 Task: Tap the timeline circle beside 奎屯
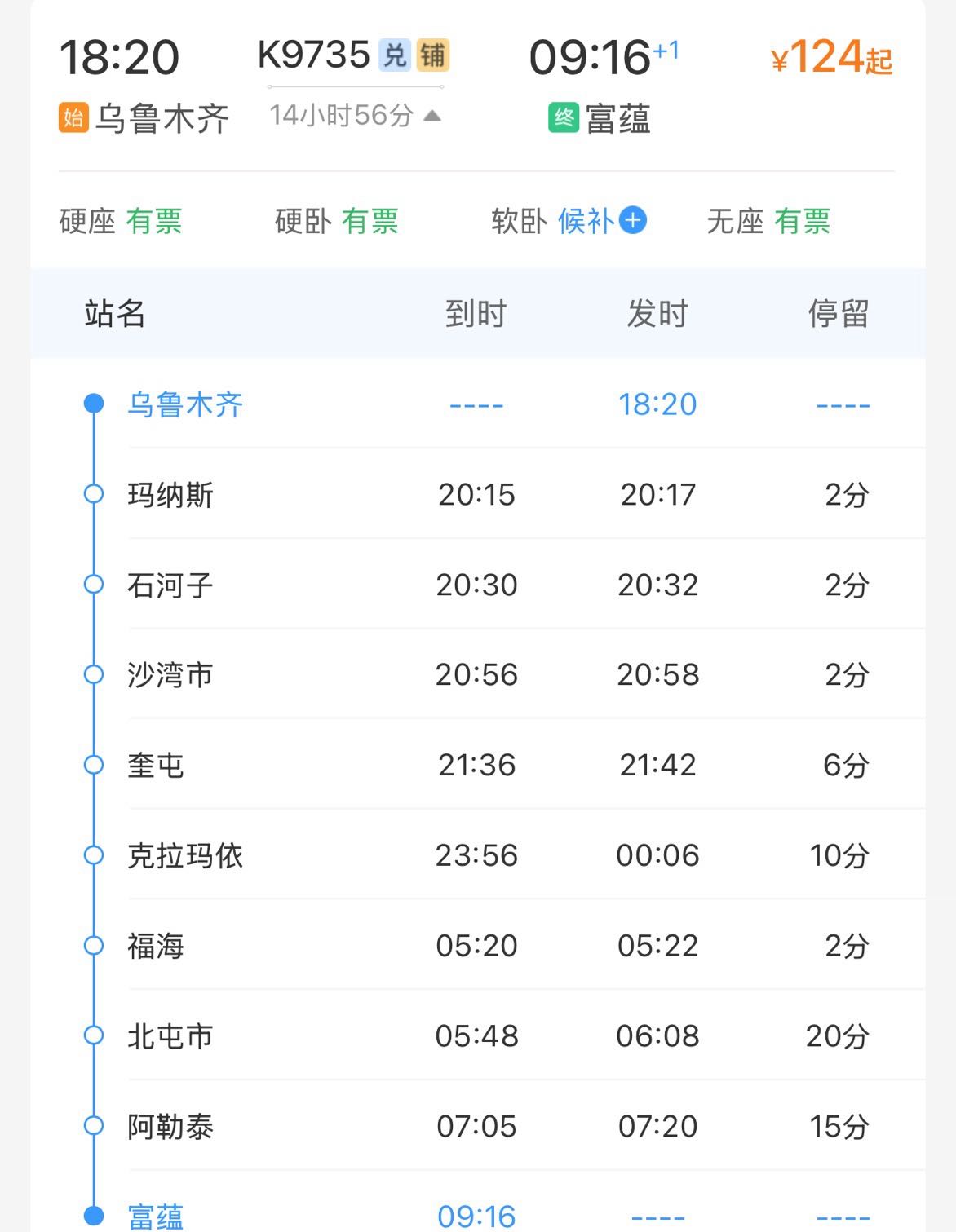[x=94, y=765]
